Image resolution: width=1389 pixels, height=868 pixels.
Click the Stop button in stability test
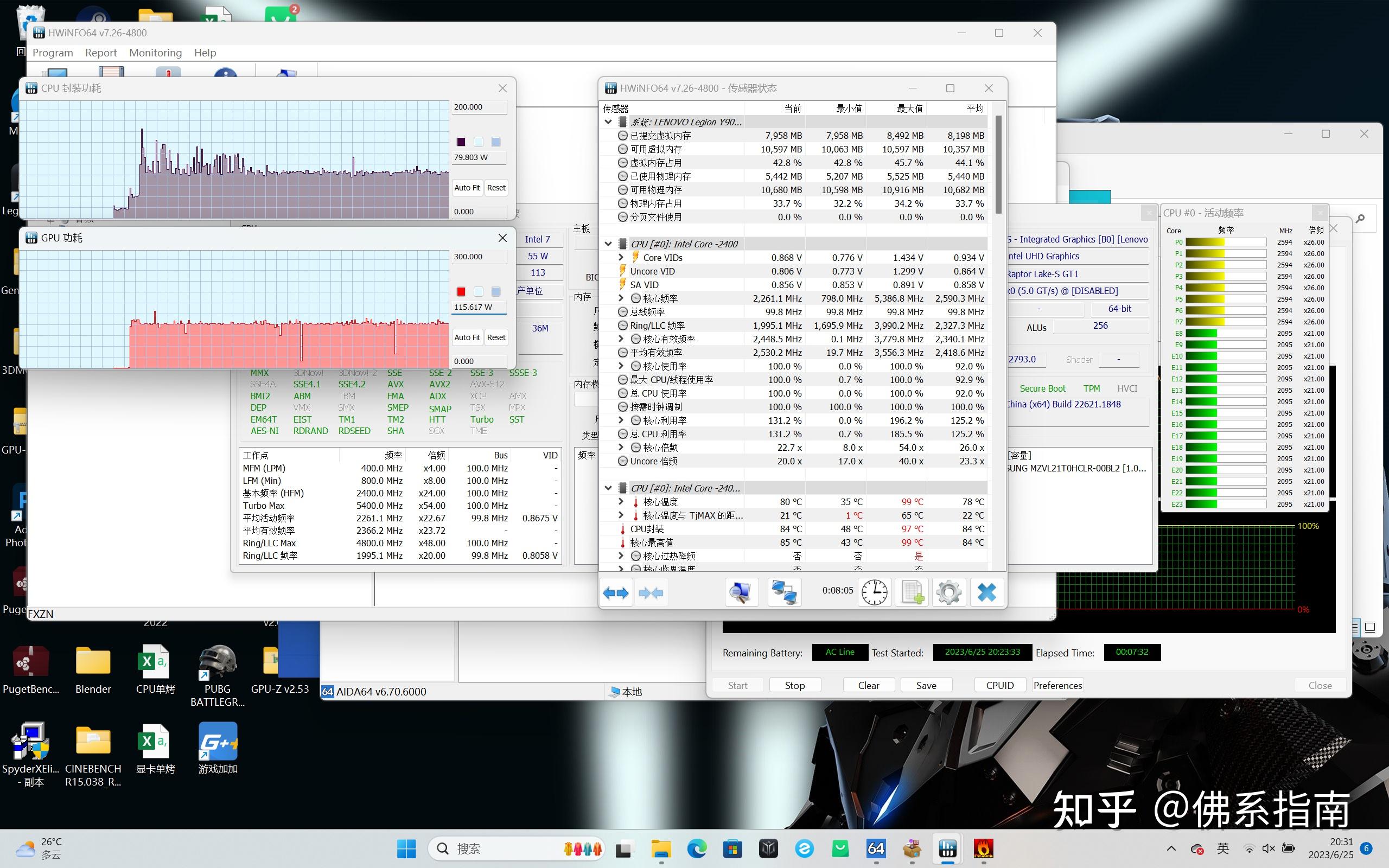(794, 685)
